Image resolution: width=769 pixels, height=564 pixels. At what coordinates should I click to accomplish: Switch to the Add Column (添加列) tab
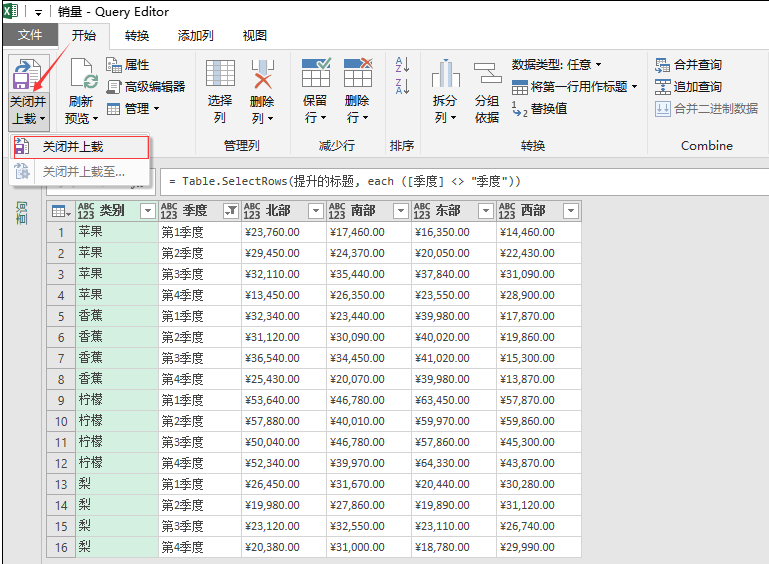click(195, 35)
